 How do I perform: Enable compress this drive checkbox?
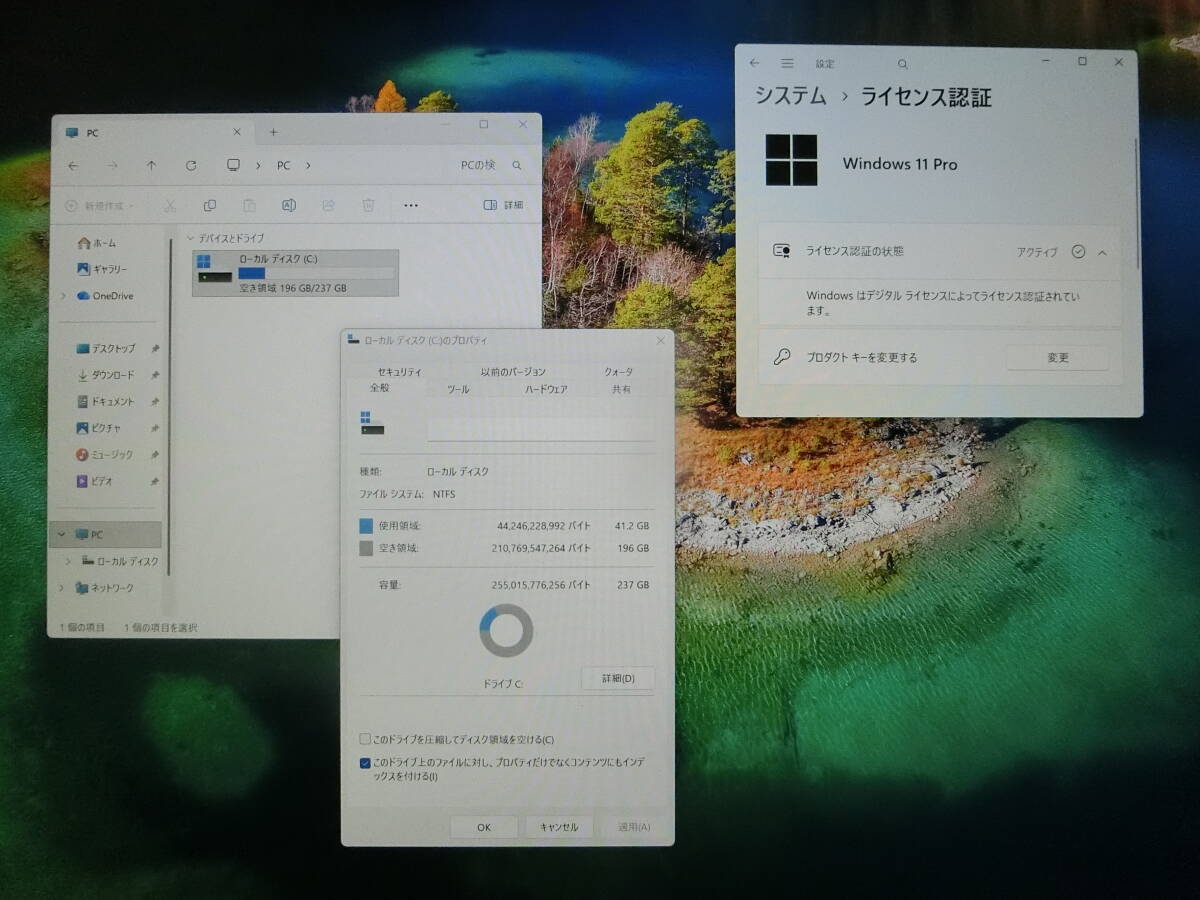click(x=365, y=739)
